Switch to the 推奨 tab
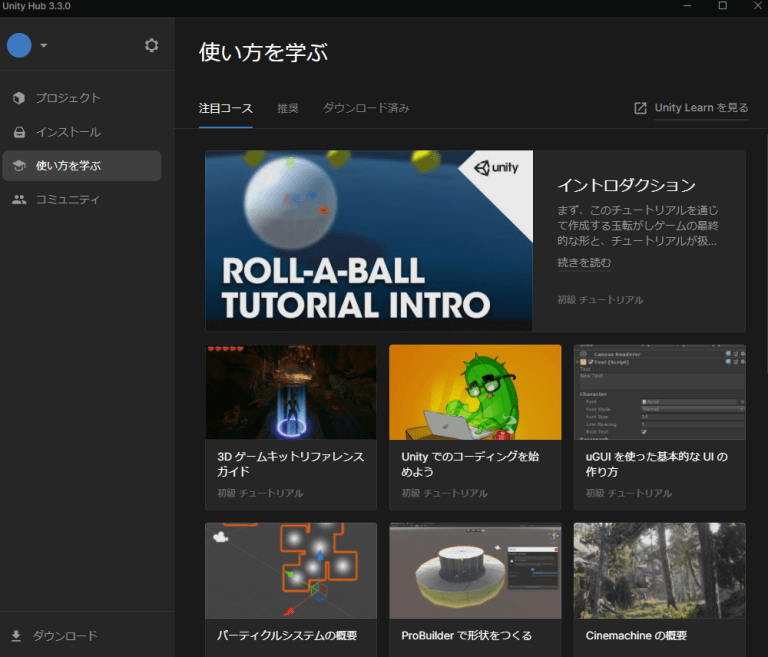The width and height of the screenshot is (768, 657). 288,108
